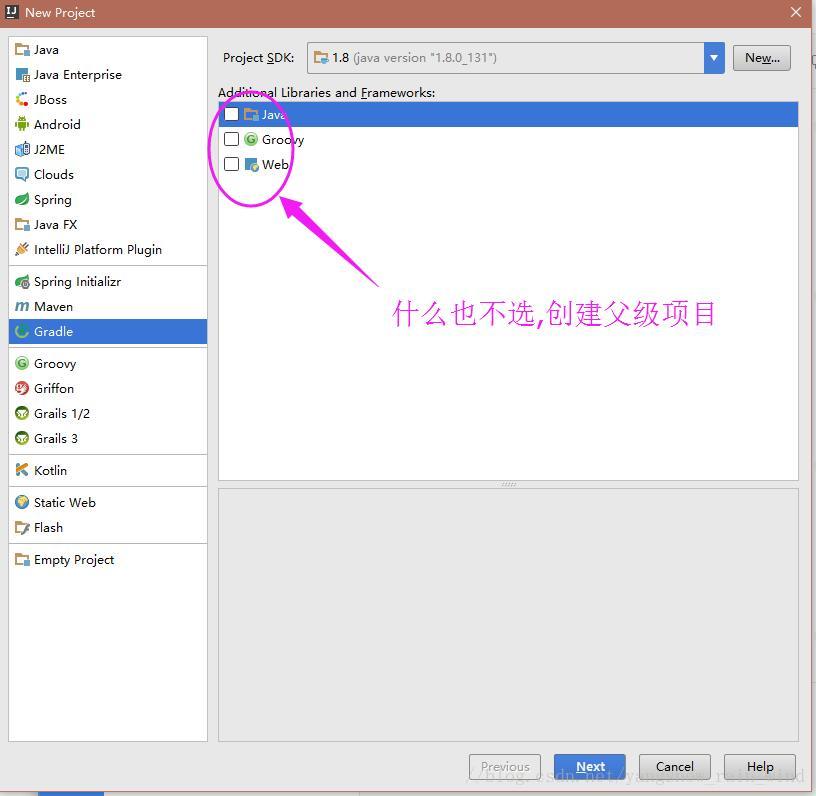Select Gradle project type label

point(53,331)
